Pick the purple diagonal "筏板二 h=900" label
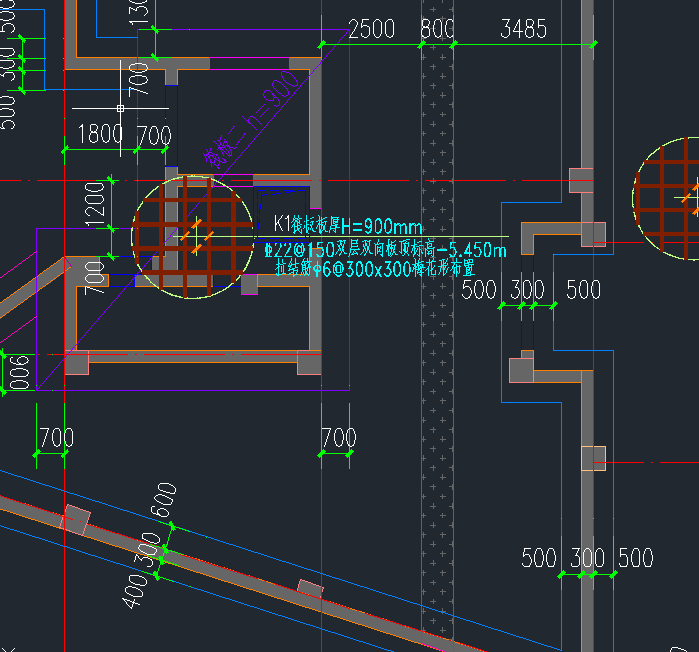The height and width of the screenshot is (652, 699). [x=251, y=119]
